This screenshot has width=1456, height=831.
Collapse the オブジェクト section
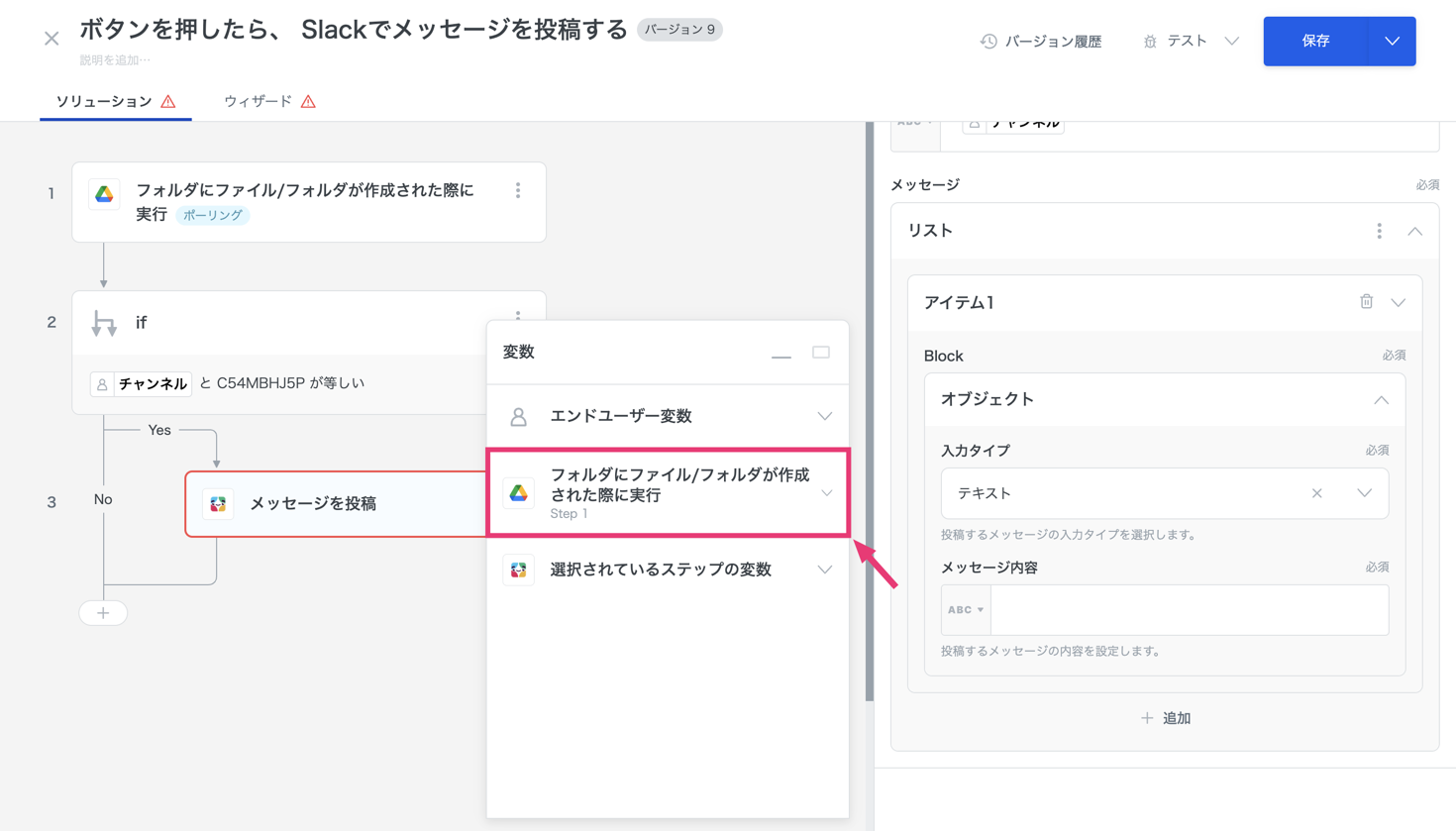pyautogui.click(x=1381, y=400)
